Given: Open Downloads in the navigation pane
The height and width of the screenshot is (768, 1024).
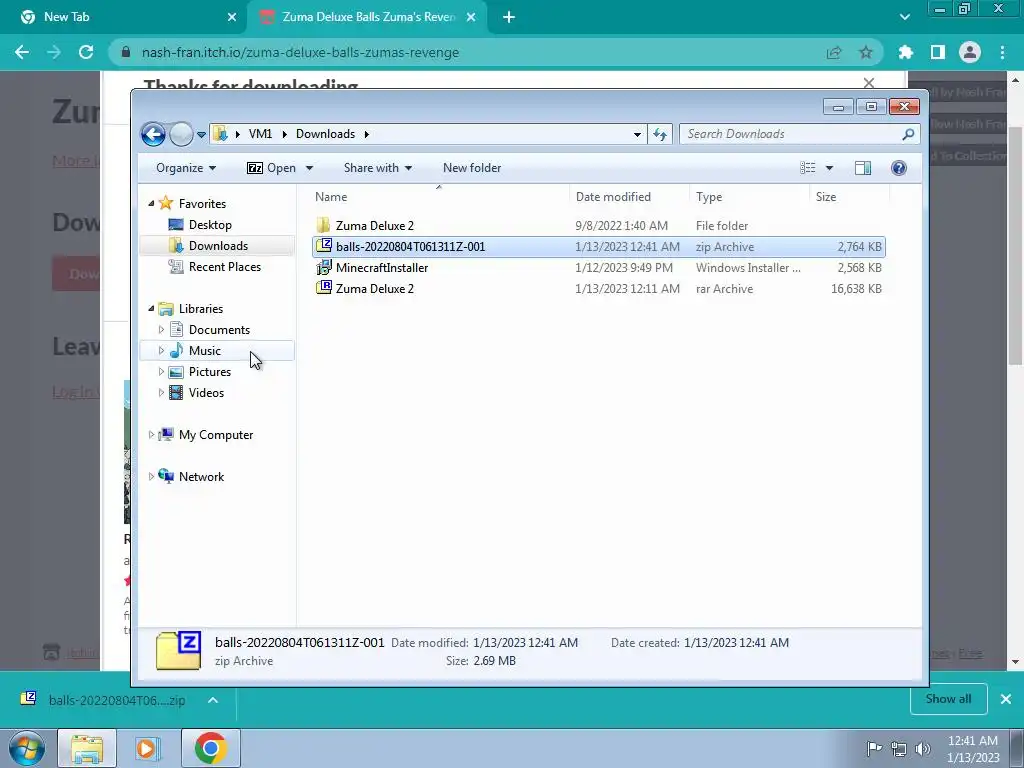Looking at the screenshot, I should tap(217, 246).
